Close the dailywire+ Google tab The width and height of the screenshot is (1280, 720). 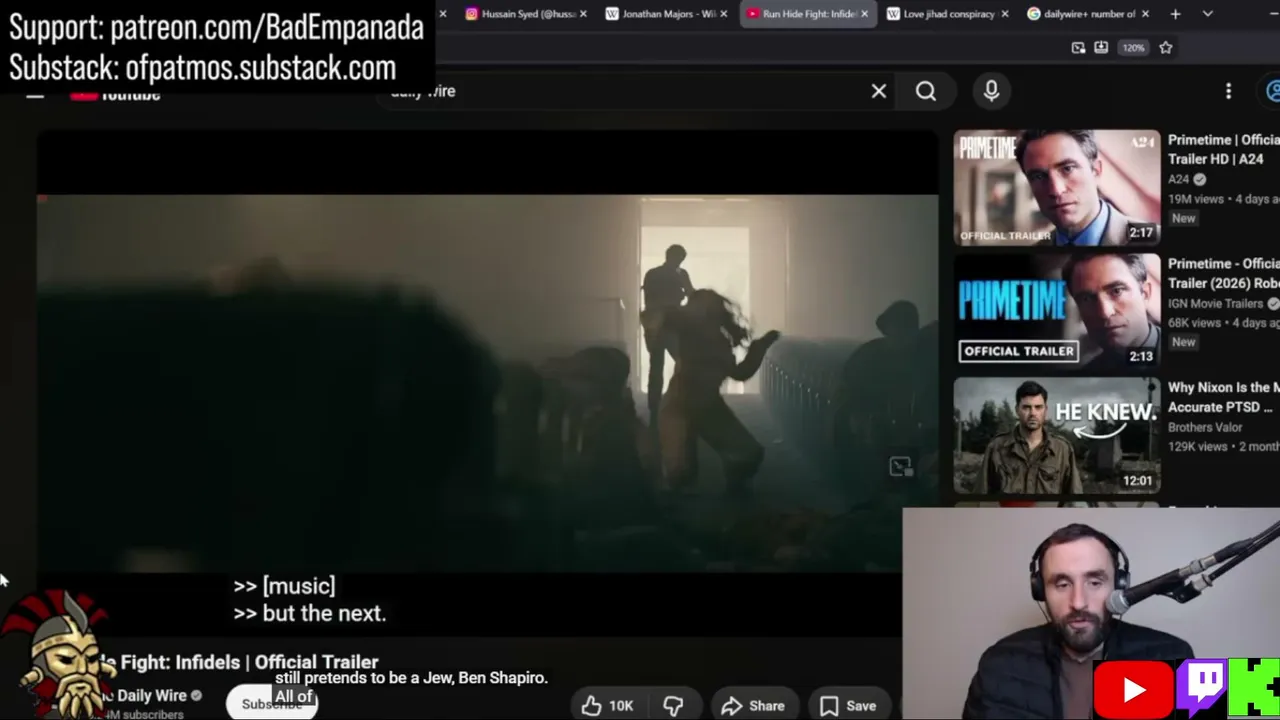click(1145, 14)
